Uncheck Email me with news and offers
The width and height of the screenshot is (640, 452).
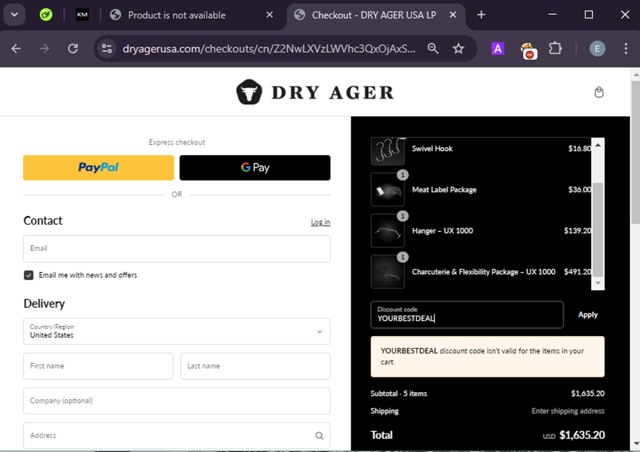pos(29,275)
